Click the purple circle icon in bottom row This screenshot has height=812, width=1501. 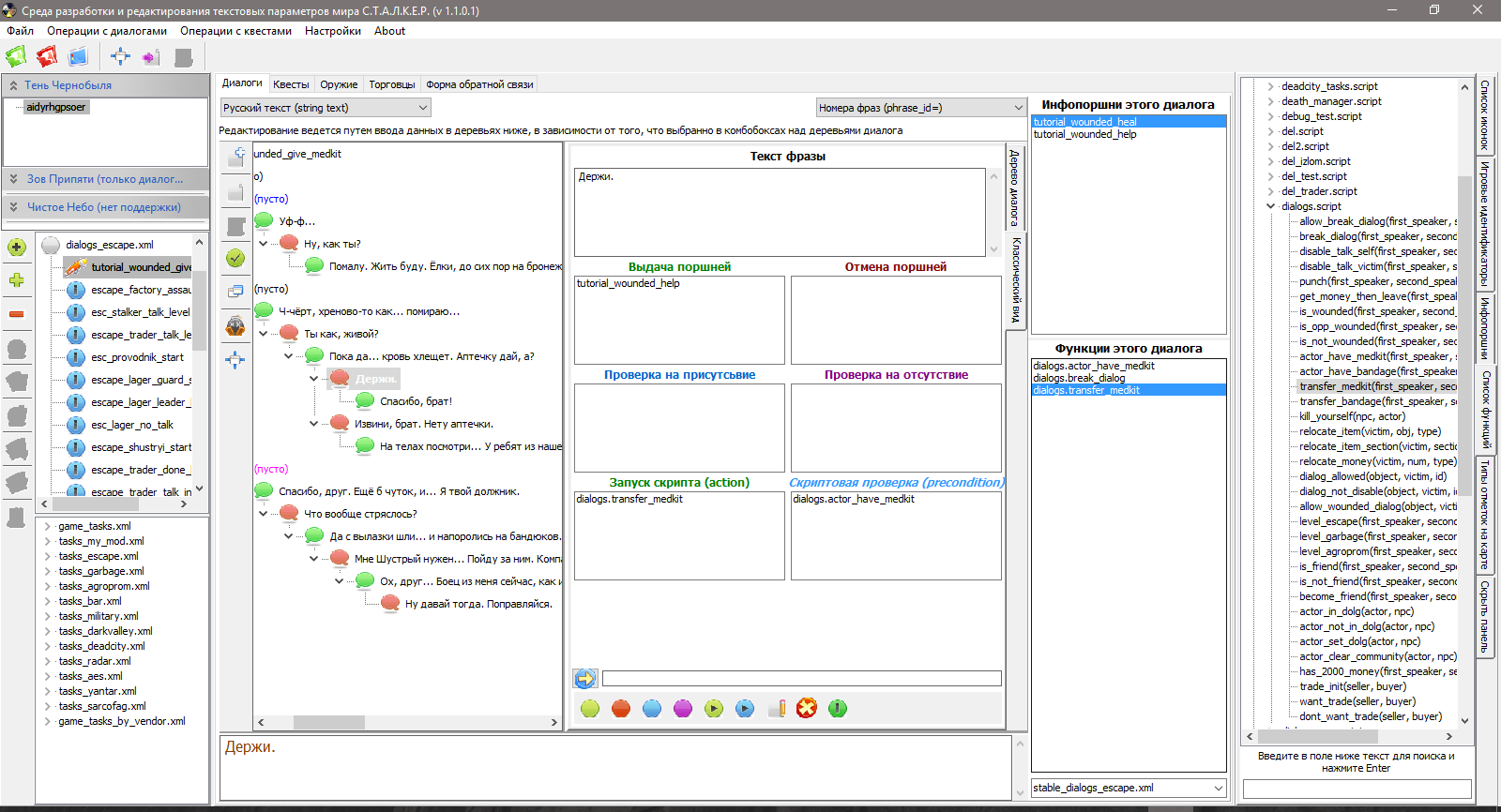[683, 708]
